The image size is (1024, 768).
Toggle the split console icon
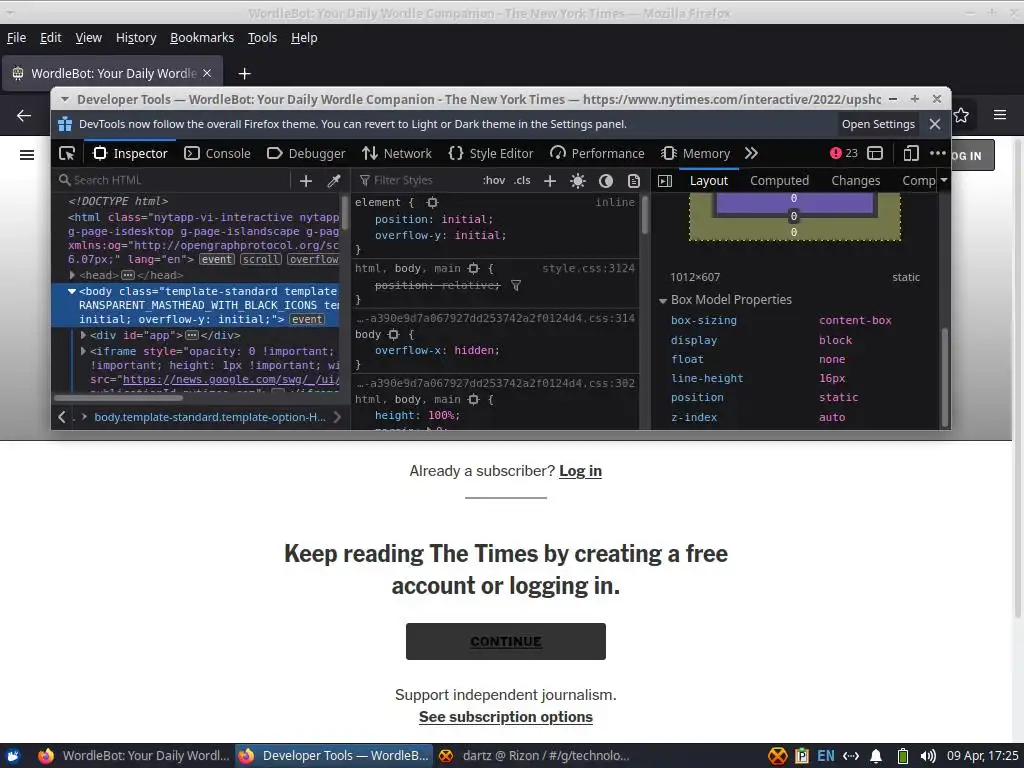875,153
